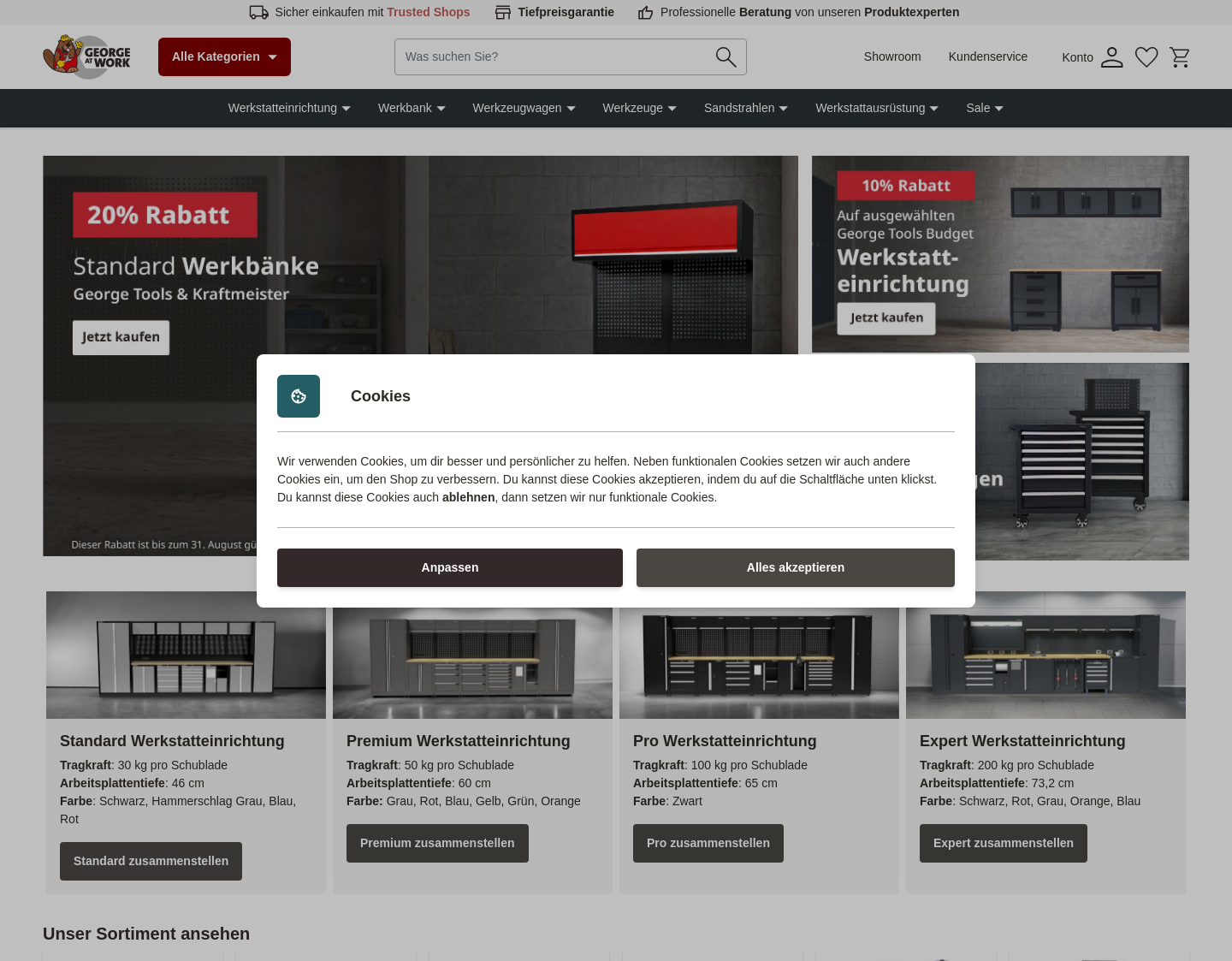Click the search magnifier icon

point(726,56)
